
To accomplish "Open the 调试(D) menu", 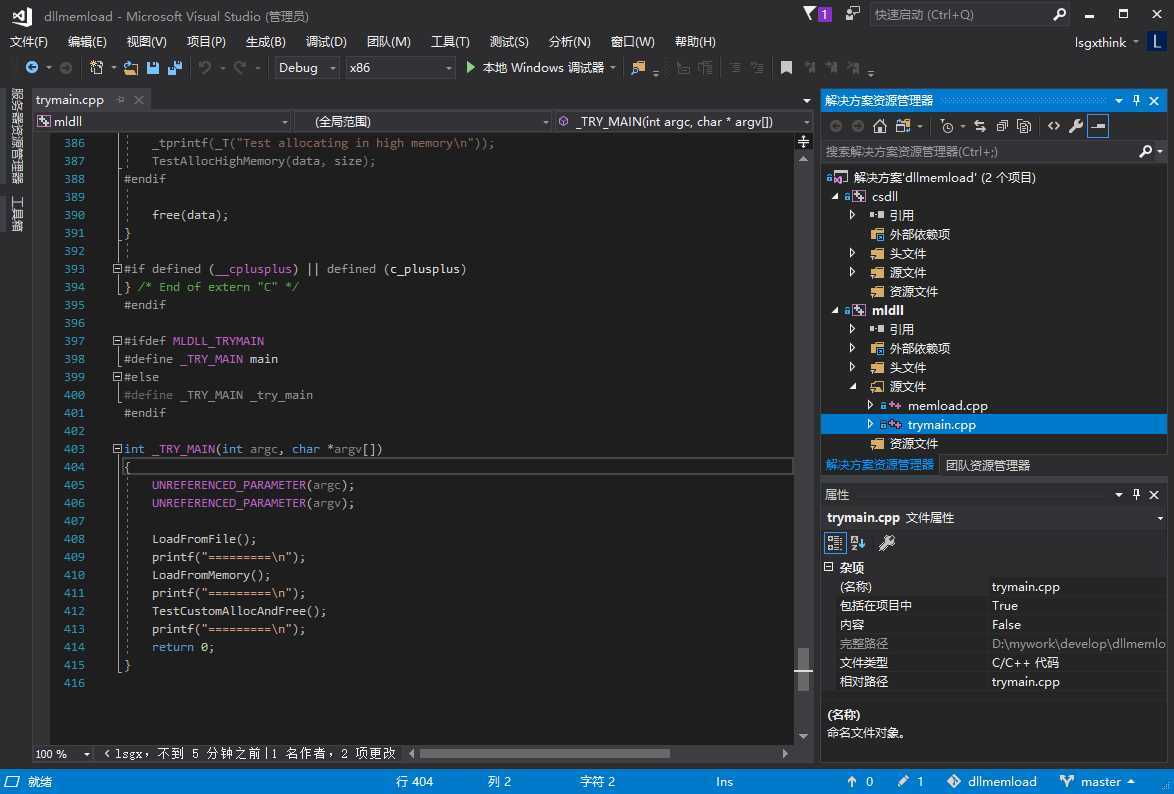I will 326,42.
